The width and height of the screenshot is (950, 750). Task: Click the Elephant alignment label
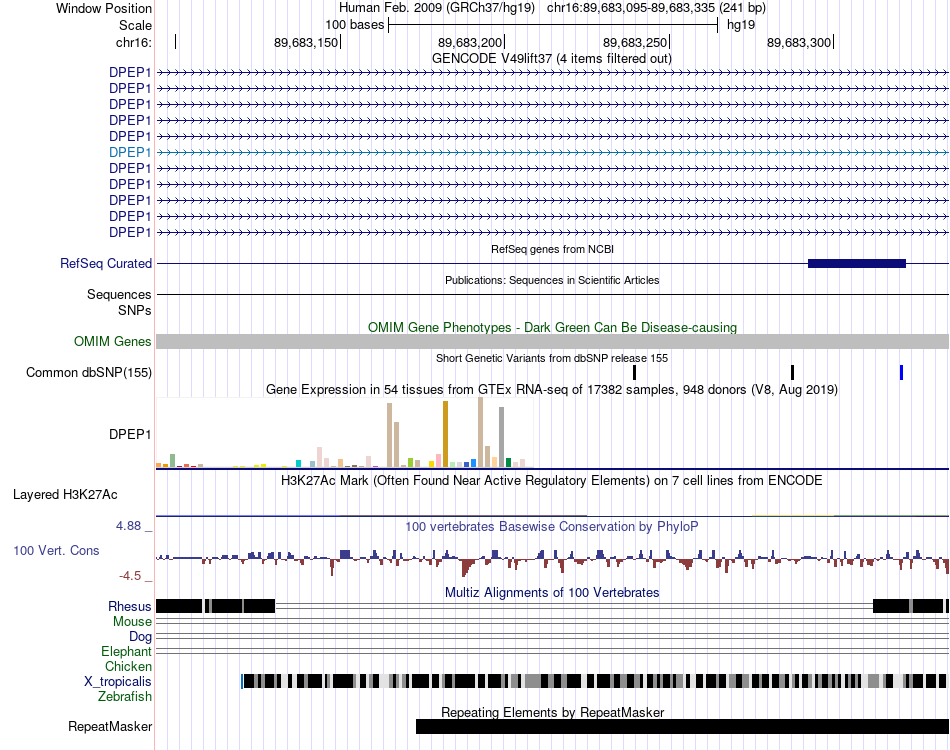(x=126, y=652)
